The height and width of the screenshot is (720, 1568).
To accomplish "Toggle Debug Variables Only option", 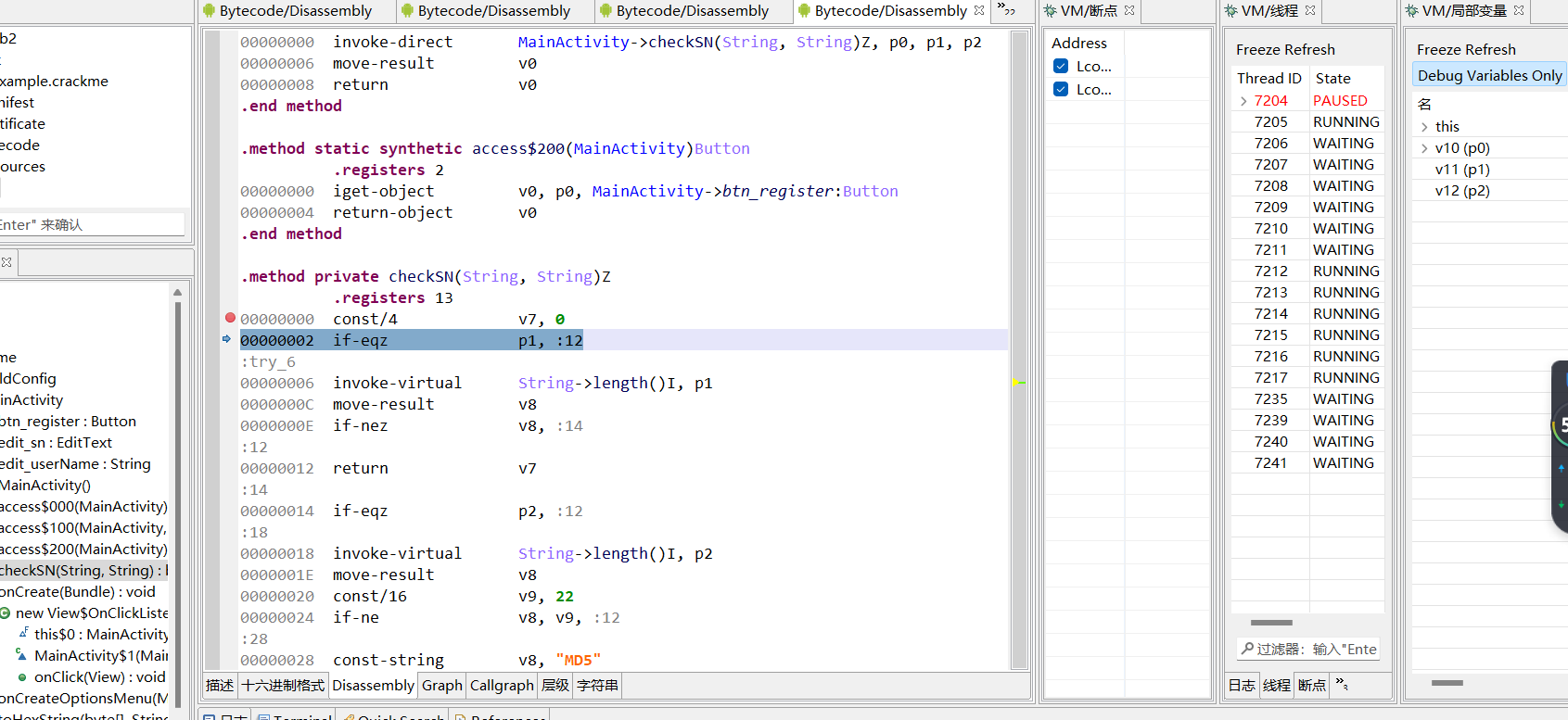I will click(x=1489, y=75).
